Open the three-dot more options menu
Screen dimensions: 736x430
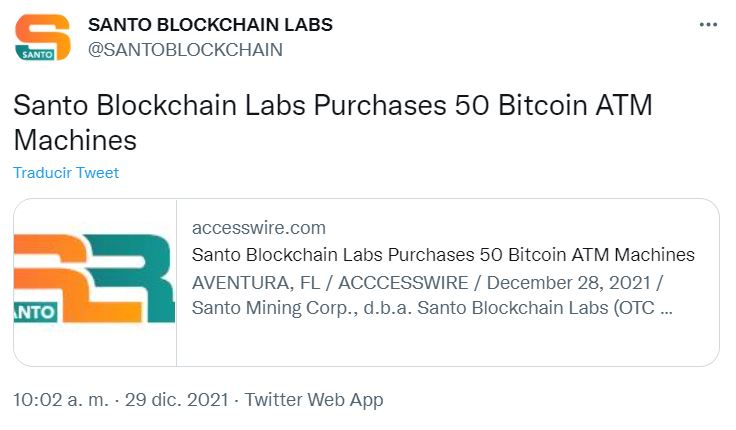(x=708, y=24)
